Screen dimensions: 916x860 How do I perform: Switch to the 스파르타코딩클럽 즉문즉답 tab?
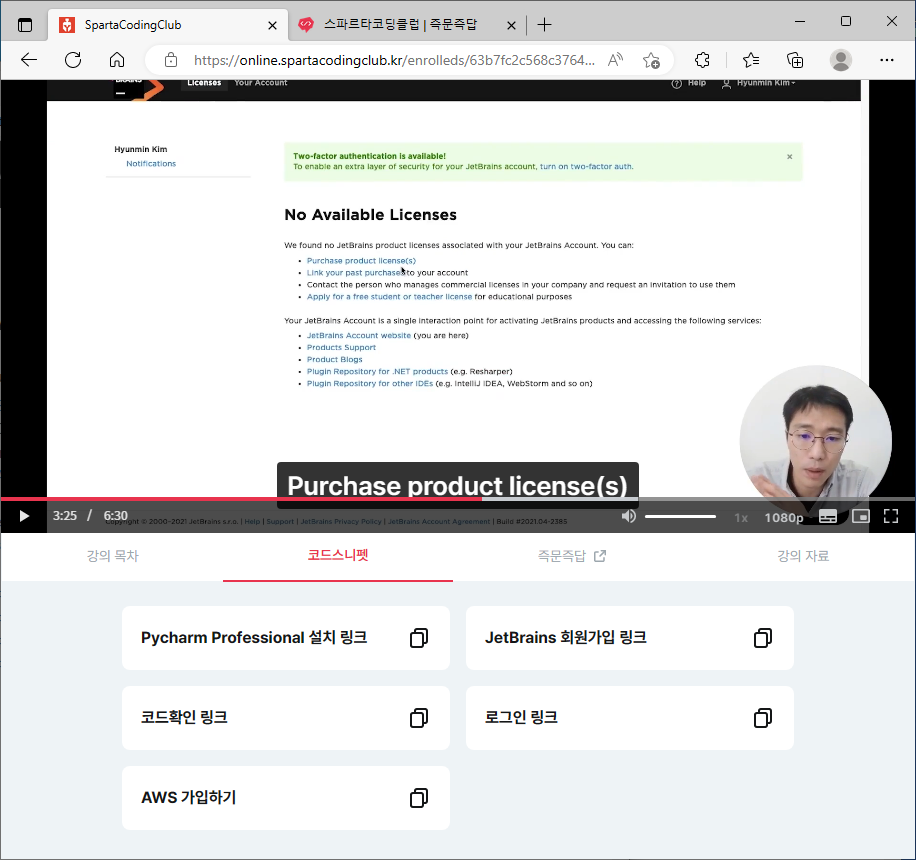coord(407,25)
